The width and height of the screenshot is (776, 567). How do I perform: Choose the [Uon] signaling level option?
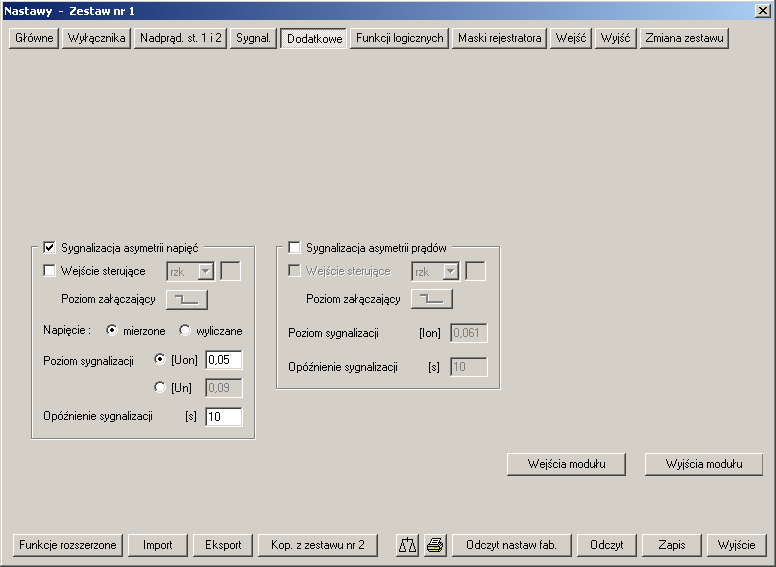(159, 360)
